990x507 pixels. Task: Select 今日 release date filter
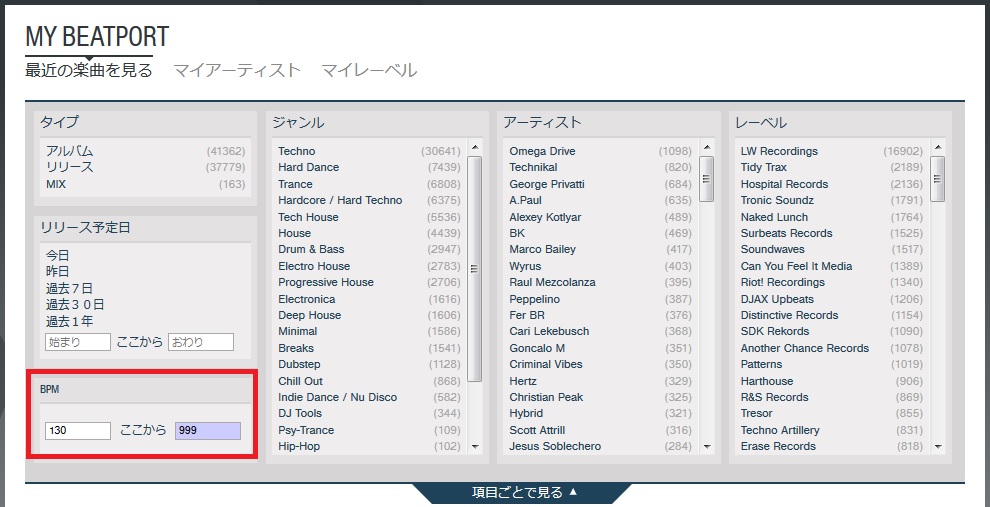[x=57, y=256]
